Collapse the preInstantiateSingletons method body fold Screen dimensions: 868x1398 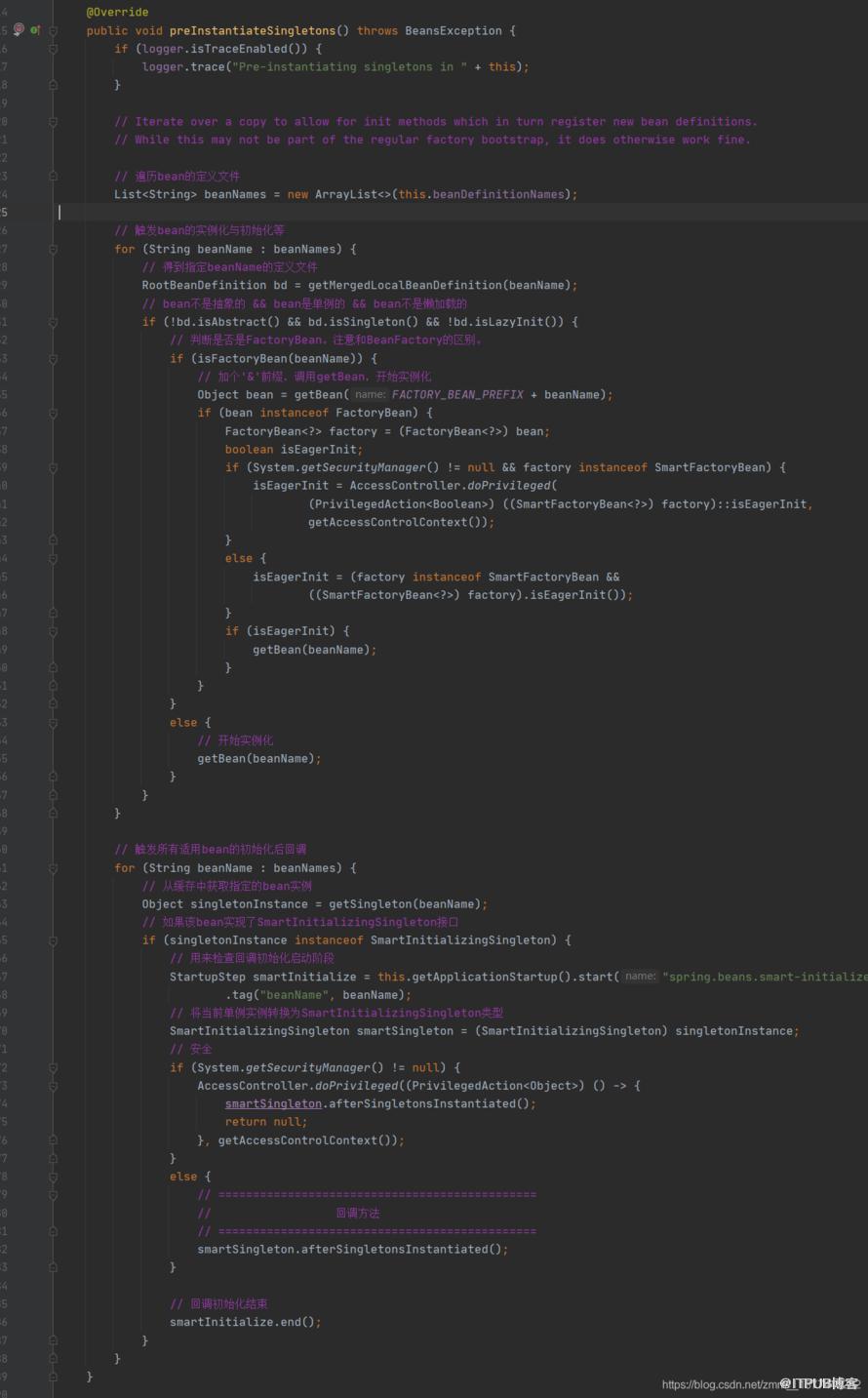pos(54,30)
